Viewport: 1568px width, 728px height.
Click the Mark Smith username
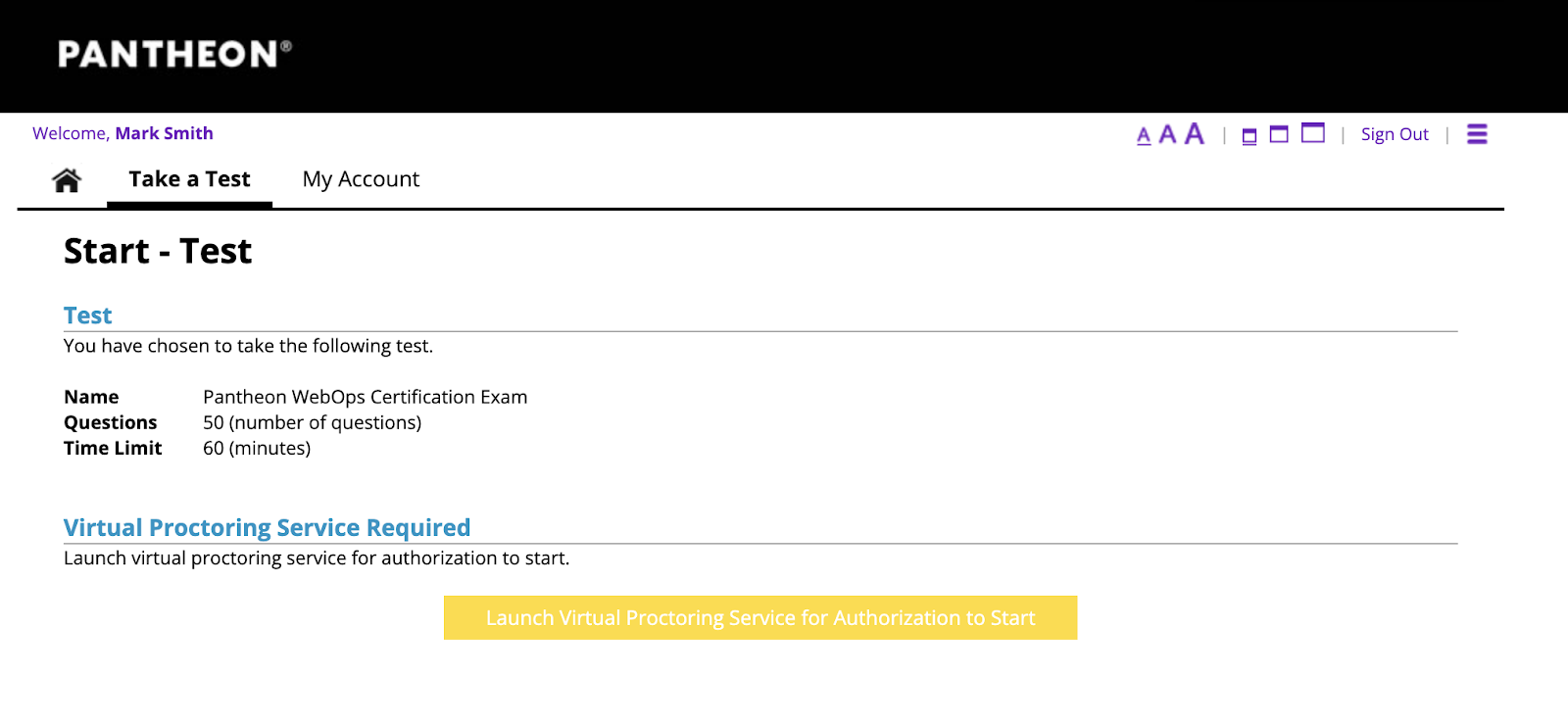(164, 133)
